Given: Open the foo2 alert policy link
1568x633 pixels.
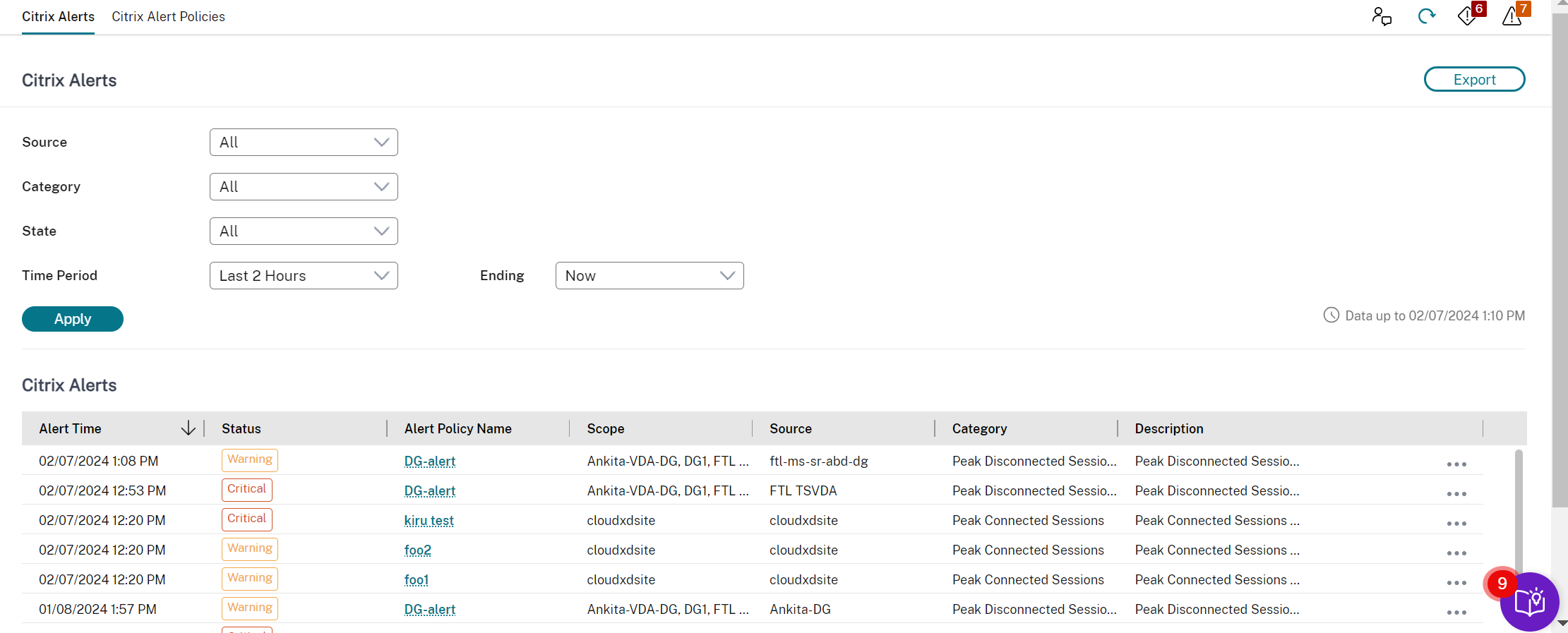Looking at the screenshot, I should (x=417, y=550).
